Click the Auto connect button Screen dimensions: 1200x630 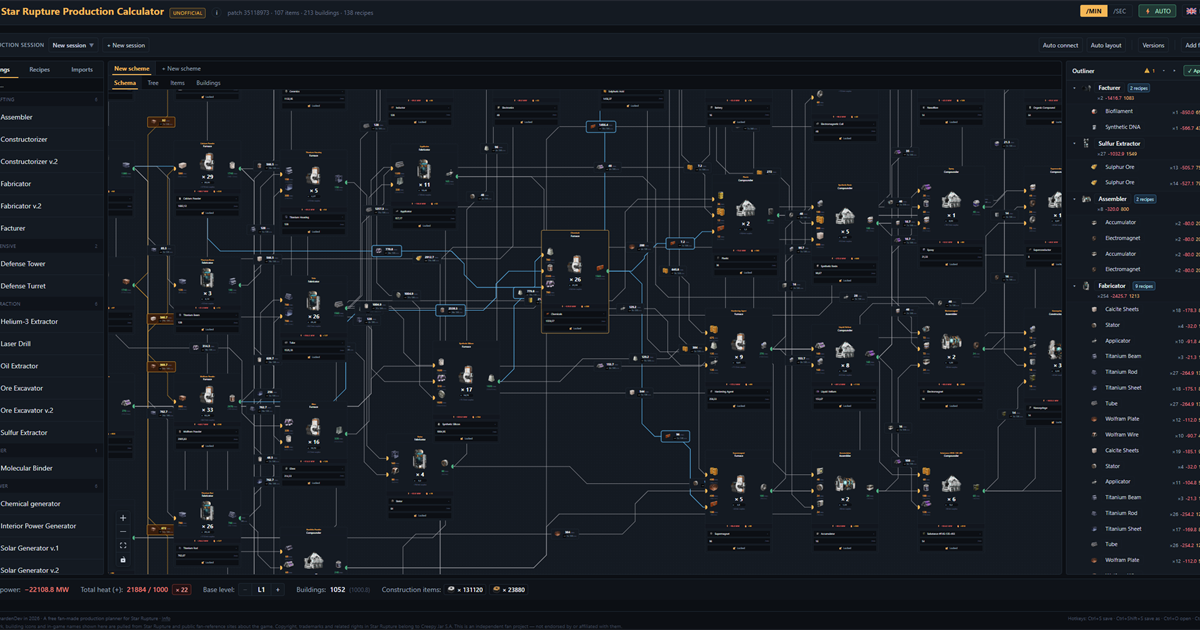1061,45
